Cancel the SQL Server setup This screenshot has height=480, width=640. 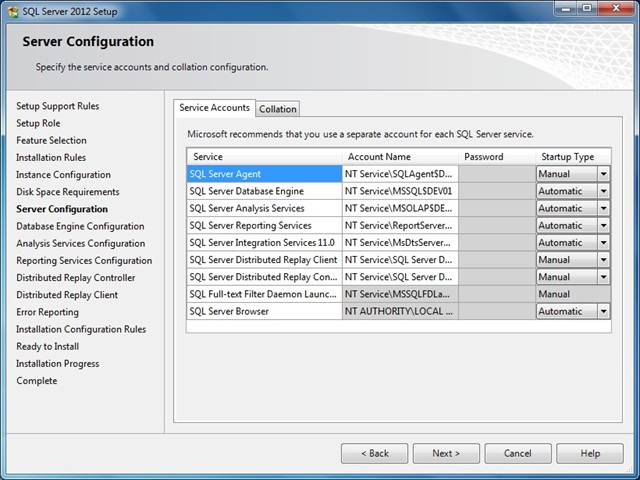coord(518,453)
